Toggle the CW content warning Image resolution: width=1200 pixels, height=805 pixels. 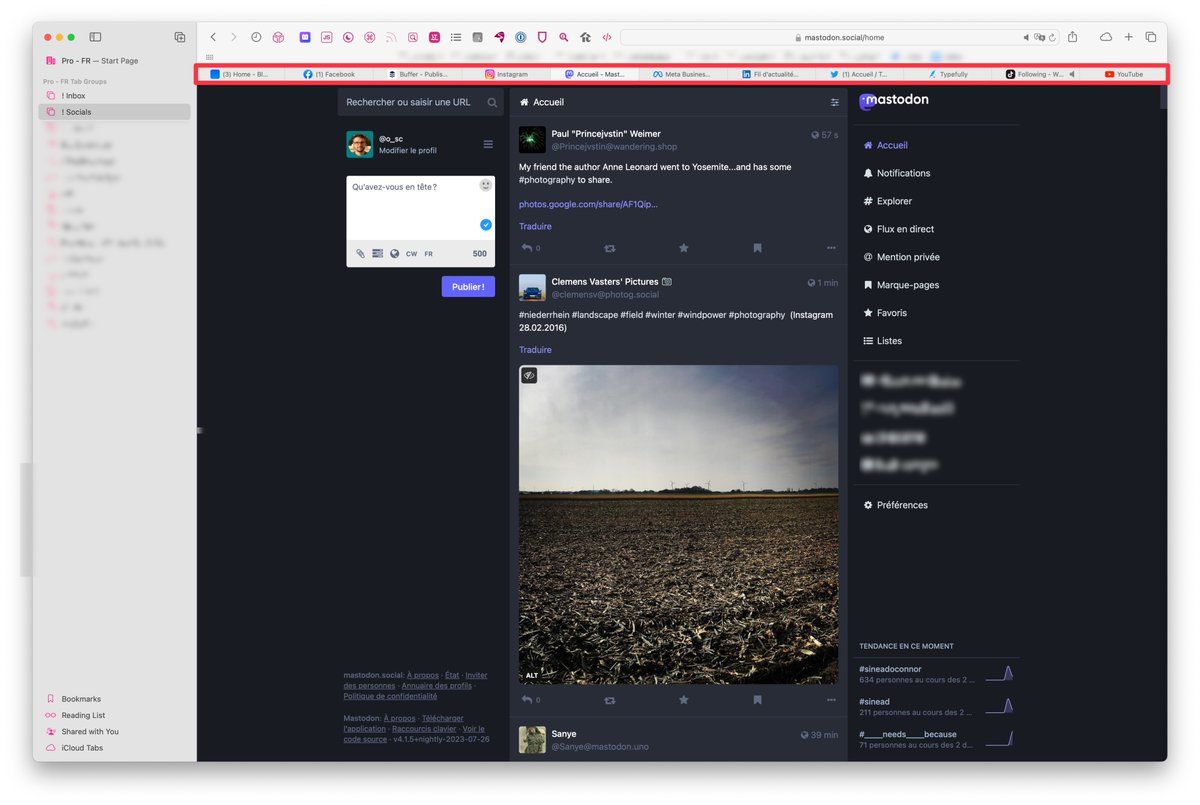tap(411, 254)
